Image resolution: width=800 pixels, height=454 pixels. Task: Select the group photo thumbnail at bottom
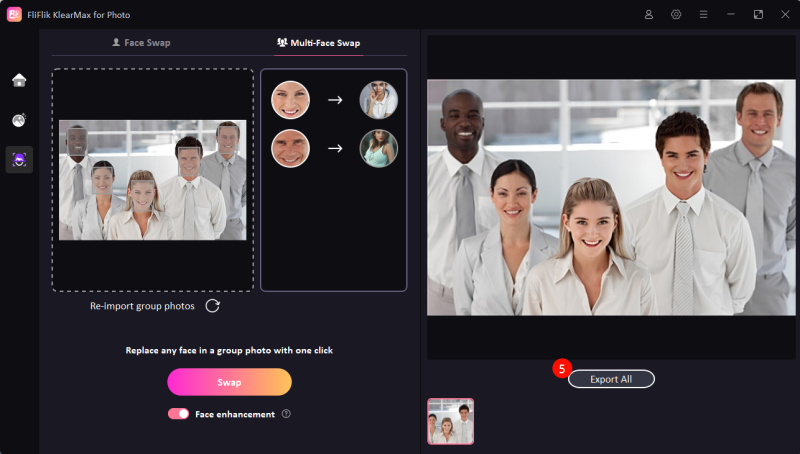(x=451, y=421)
